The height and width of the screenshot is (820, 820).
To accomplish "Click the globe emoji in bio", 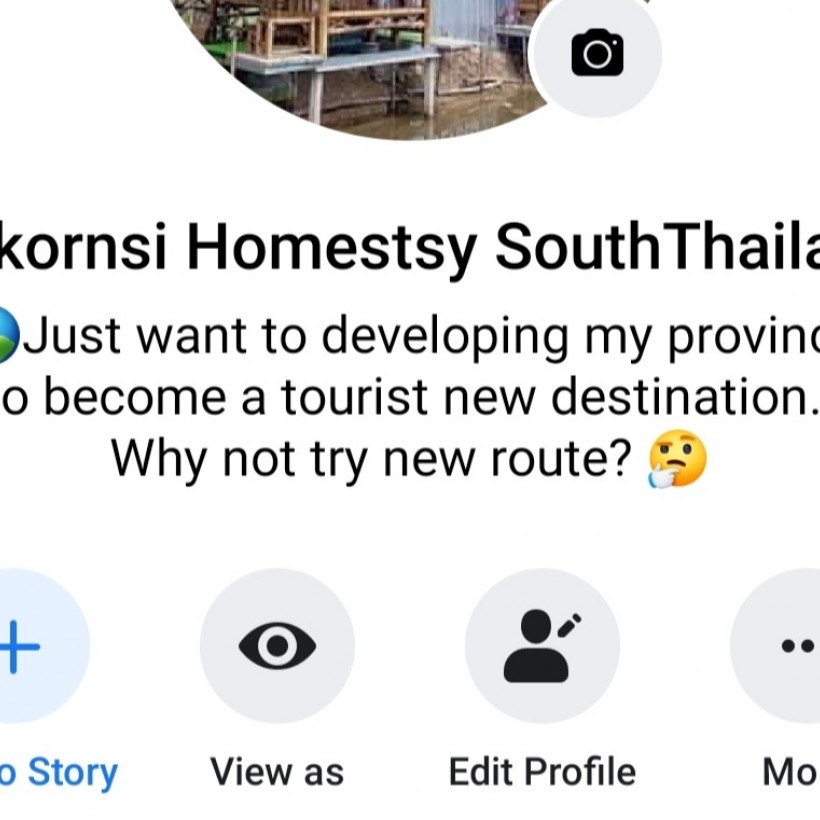I will [x=8, y=335].
